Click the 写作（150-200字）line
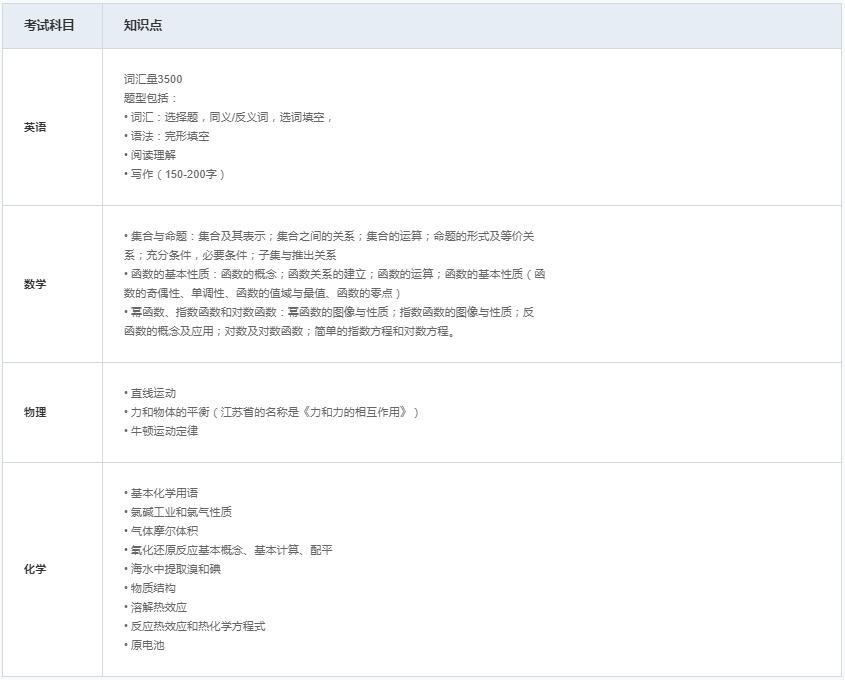The image size is (845, 680). (x=175, y=174)
